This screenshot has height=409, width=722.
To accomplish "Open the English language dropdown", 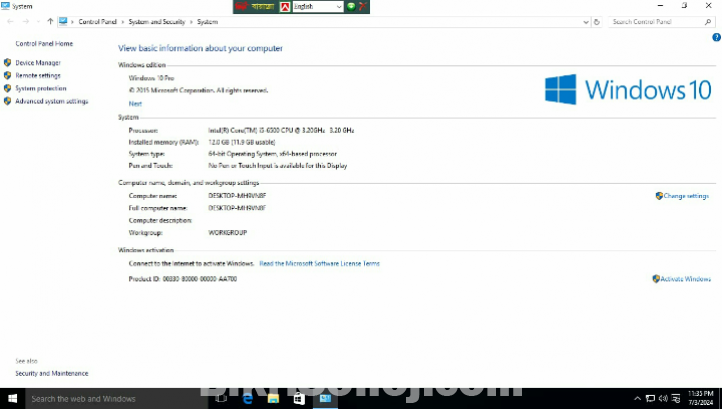I will click(x=318, y=6).
